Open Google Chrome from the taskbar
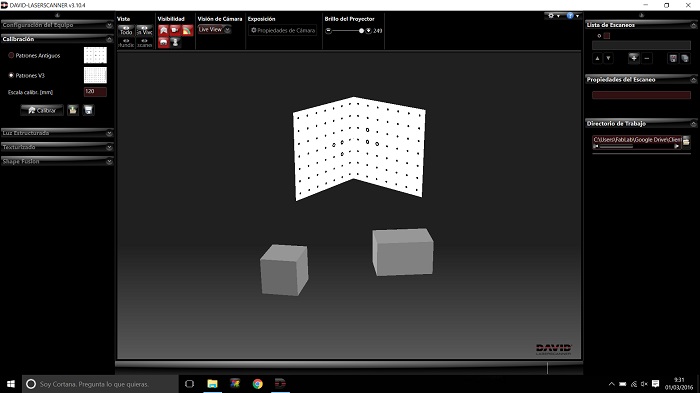 (x=258, y=384)
